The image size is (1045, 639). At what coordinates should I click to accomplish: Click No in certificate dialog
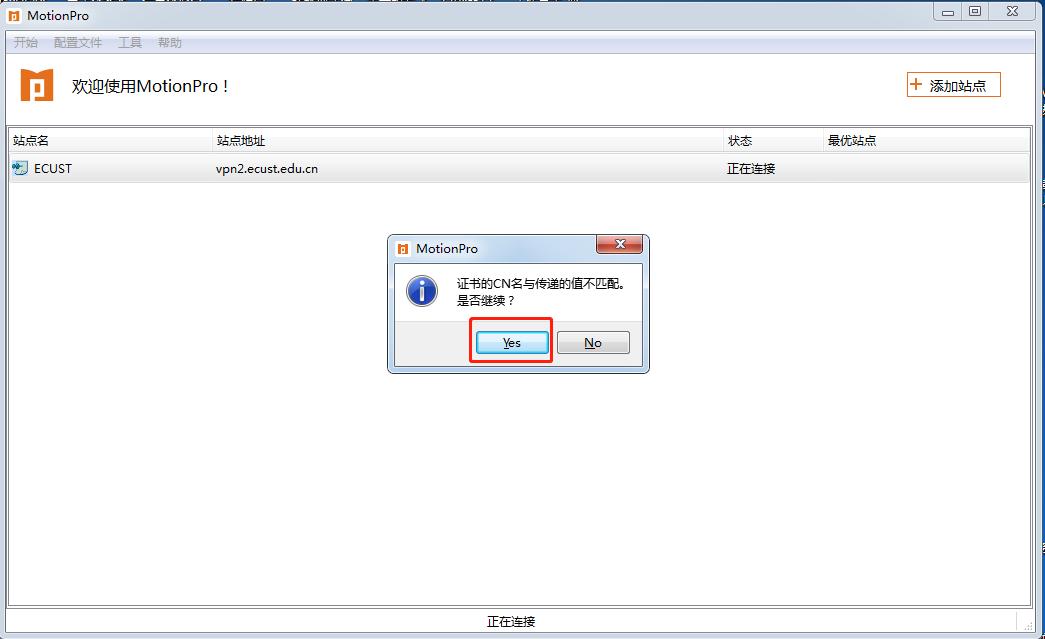click(x=593, y=342)
